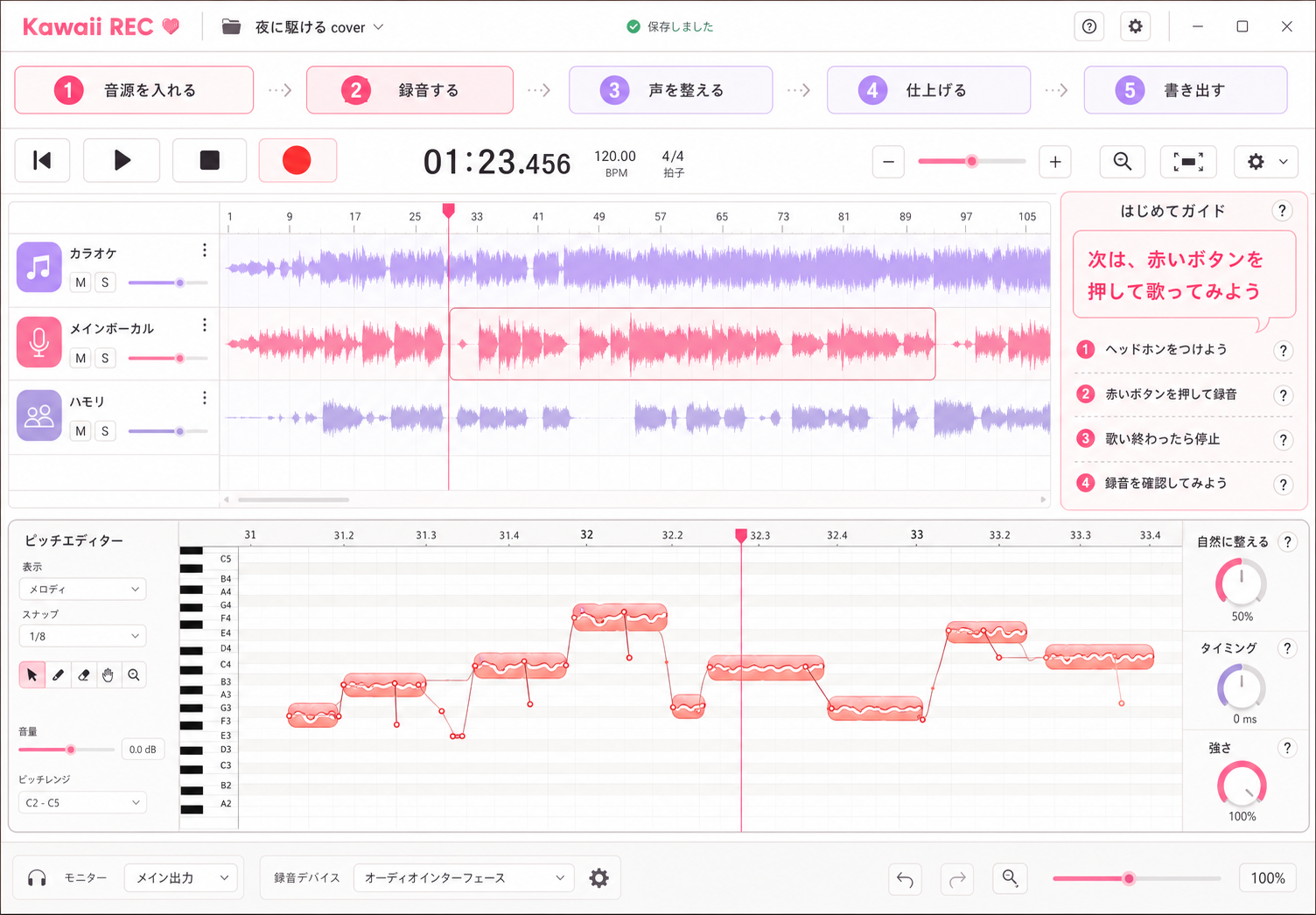
Task: Click the 音量 volume slider handle
Action: pos(71,750)
